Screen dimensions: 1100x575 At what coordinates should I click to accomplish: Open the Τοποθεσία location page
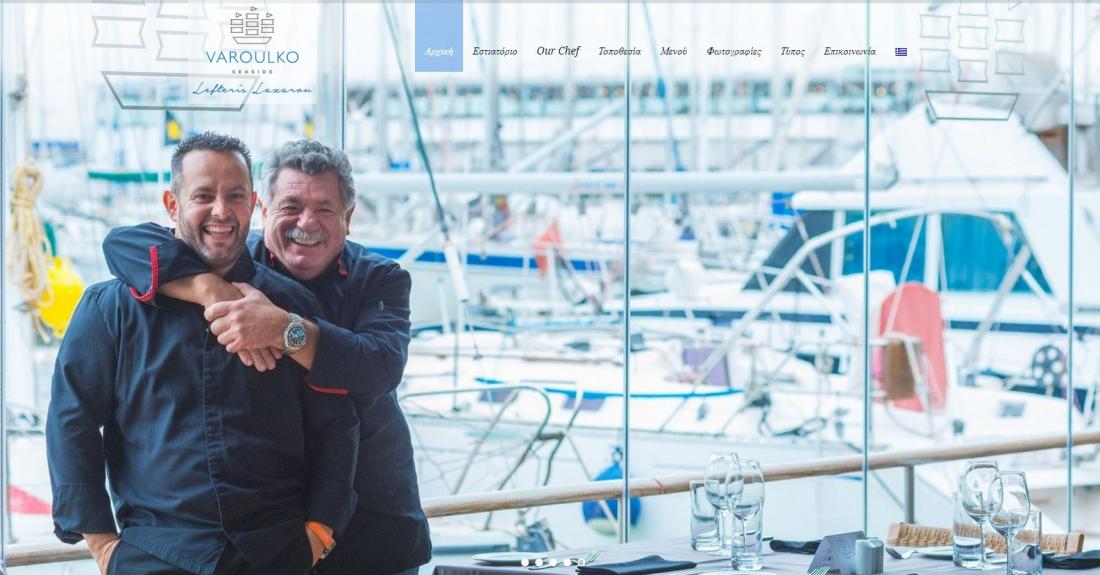point(619,51)
